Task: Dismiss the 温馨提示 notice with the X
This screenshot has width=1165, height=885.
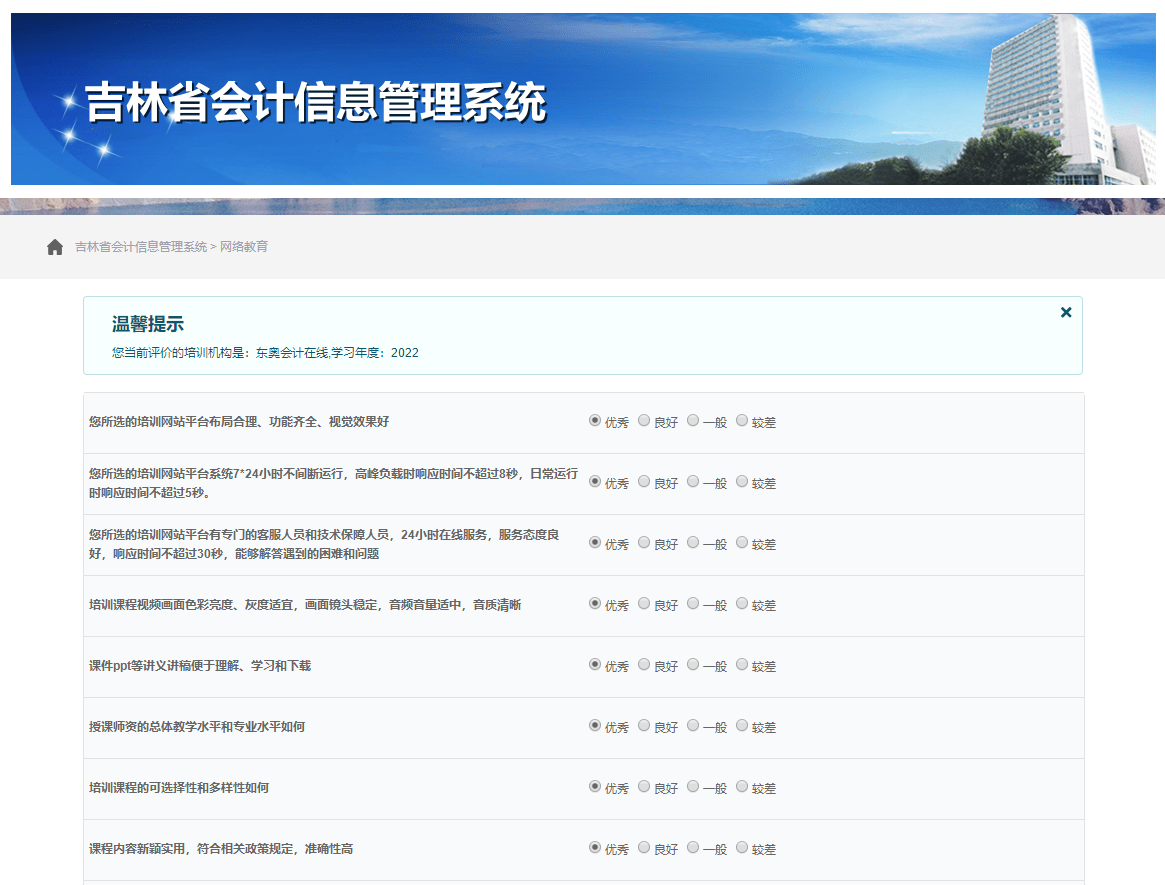Action: point(1066,312)
